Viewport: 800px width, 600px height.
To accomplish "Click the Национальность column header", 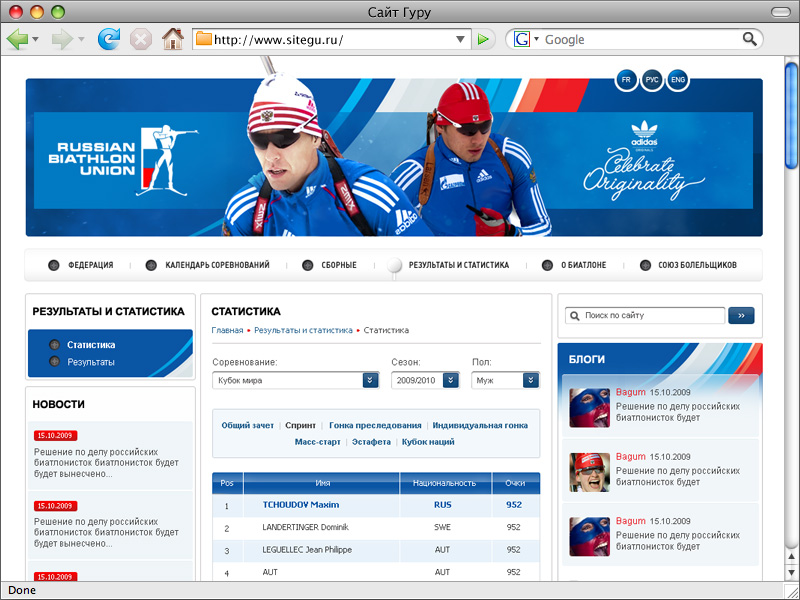I will coord(444,483).
